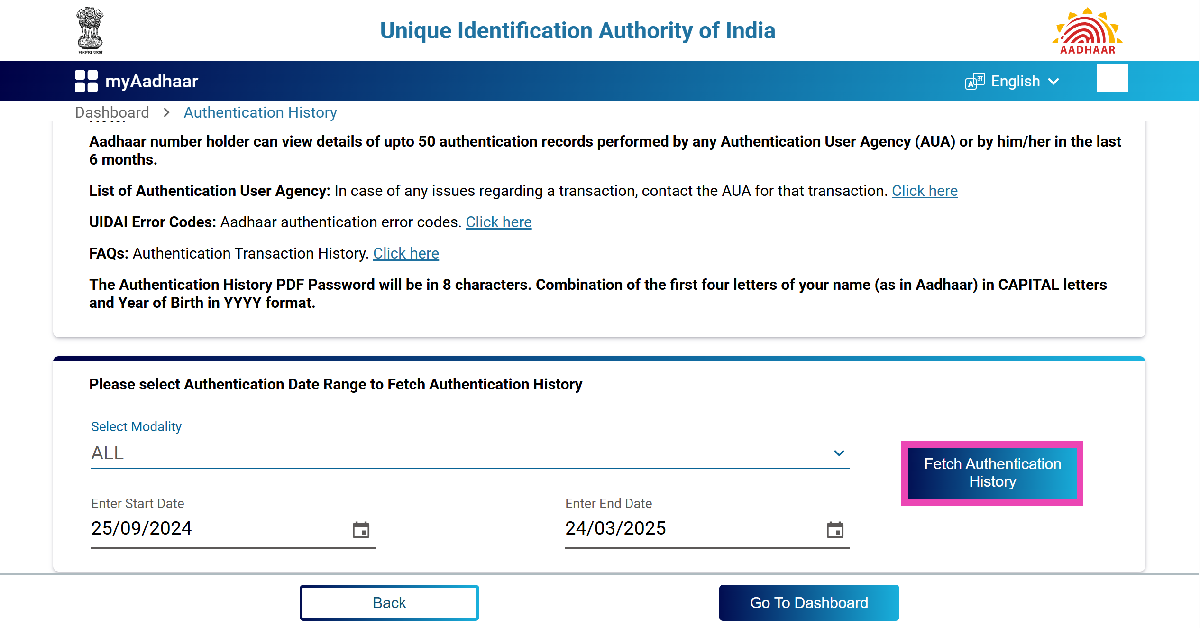The width and height of the screenshot is (1200, 628).
Task: Open the end date calendar picker
Action: 835,530
